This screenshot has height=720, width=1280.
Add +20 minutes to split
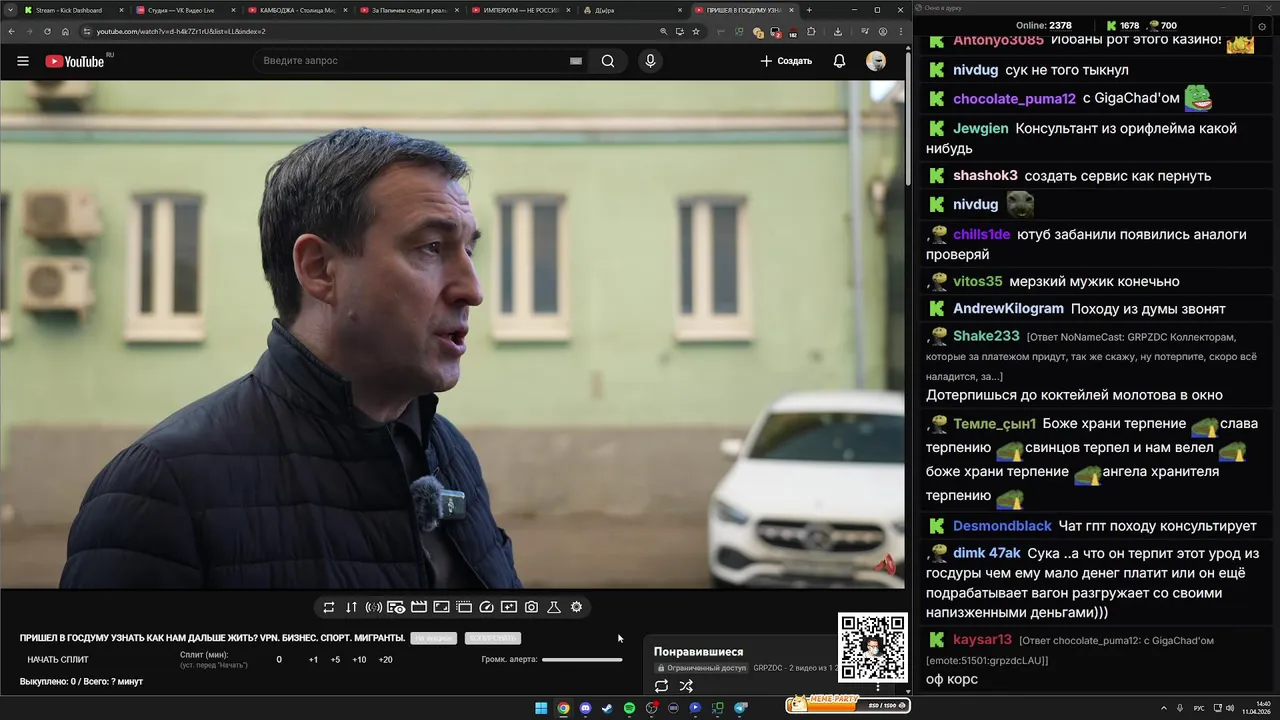click(385, 660)
